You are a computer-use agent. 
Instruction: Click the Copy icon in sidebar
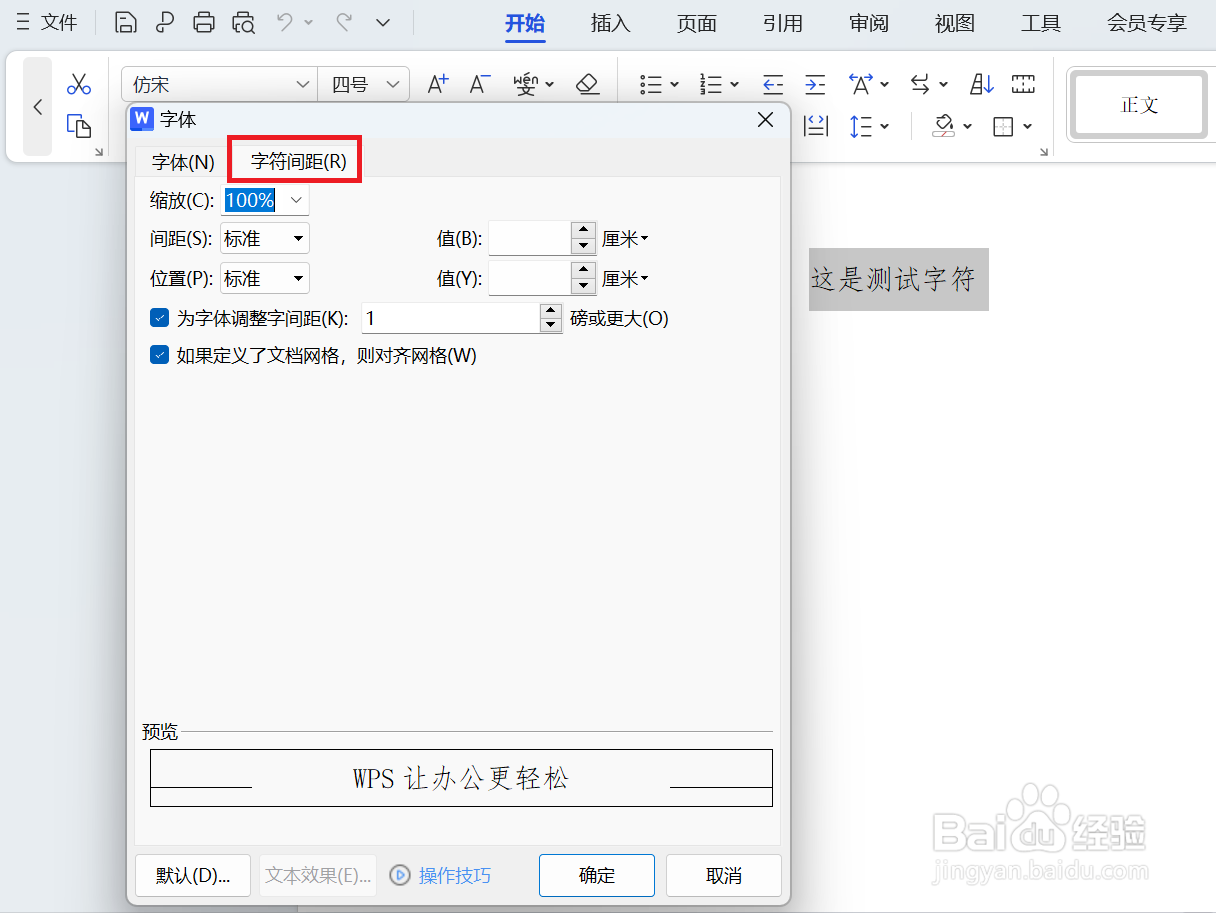79,127
